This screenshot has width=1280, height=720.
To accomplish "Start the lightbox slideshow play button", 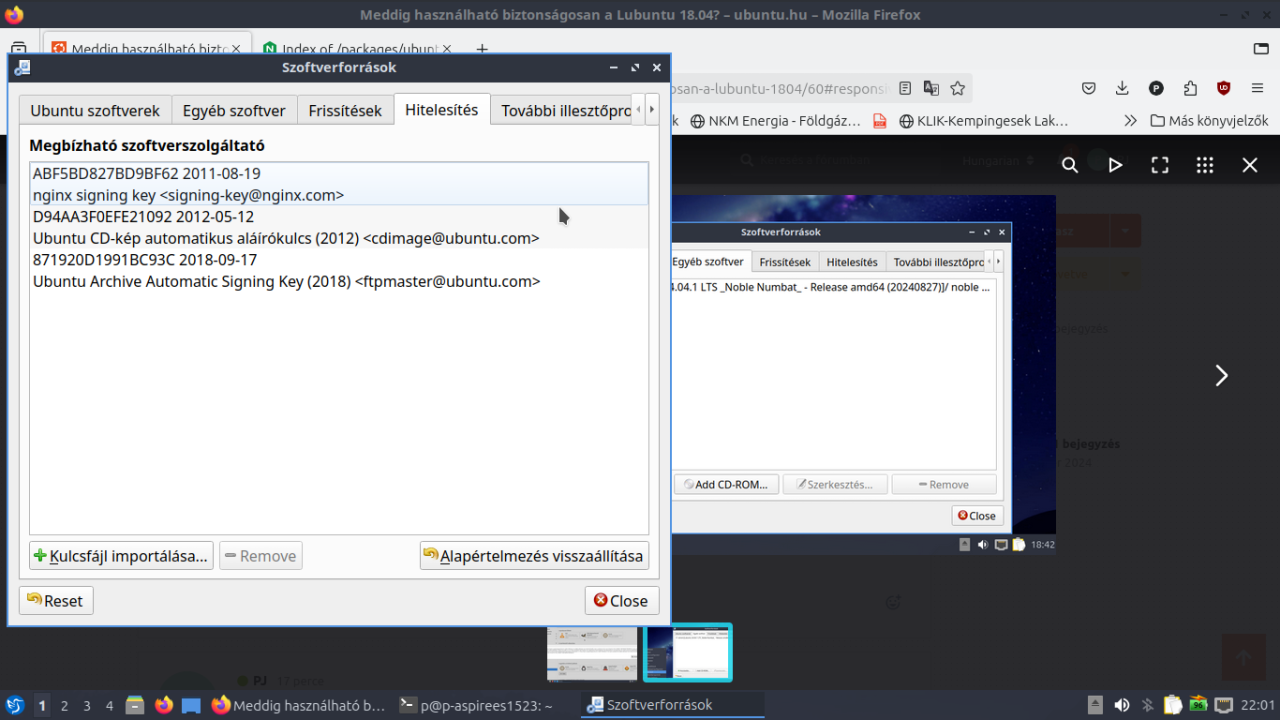I will click(x=1115, y=165).
